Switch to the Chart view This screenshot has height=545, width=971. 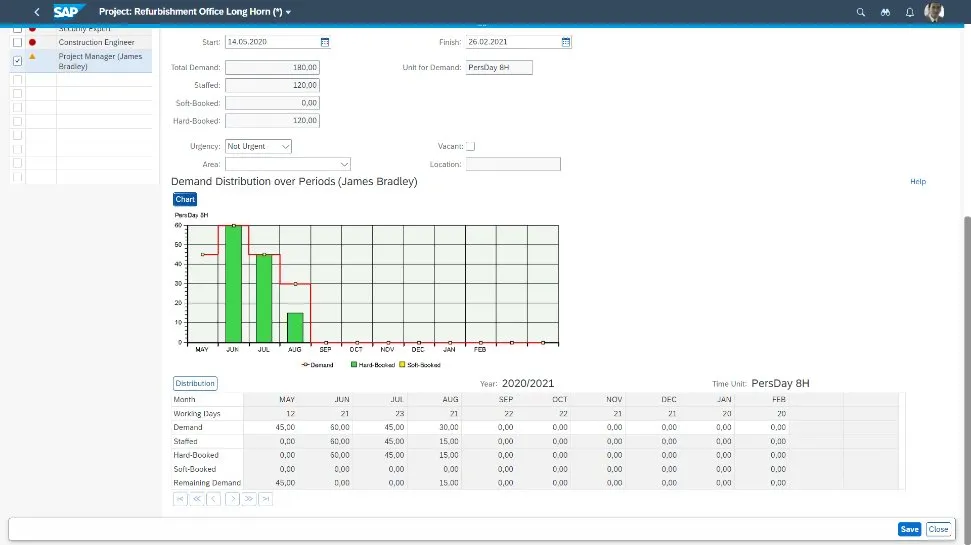185,200
